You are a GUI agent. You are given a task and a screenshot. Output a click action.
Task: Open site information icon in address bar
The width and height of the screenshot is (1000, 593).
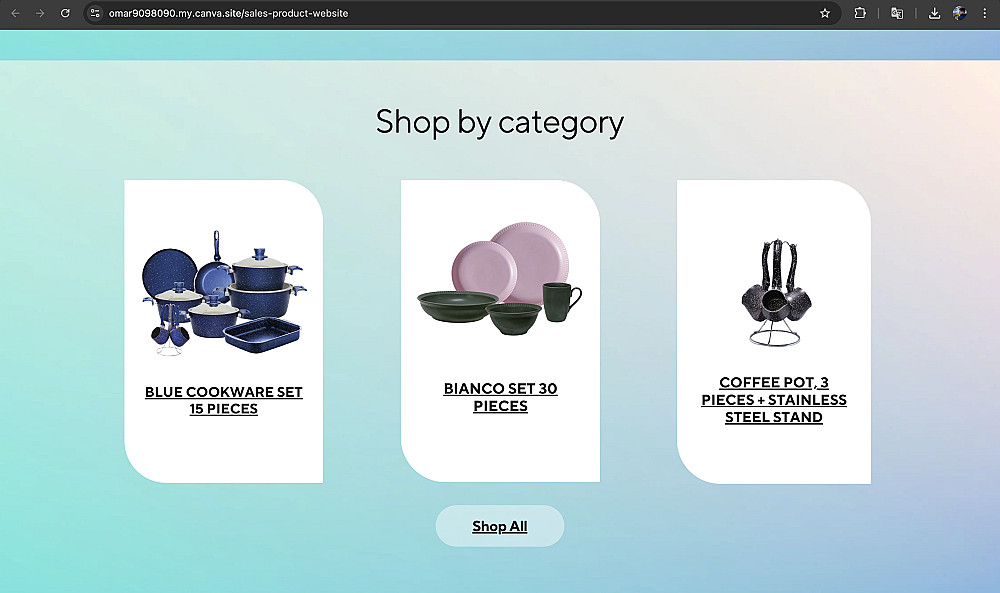point(95,13)
